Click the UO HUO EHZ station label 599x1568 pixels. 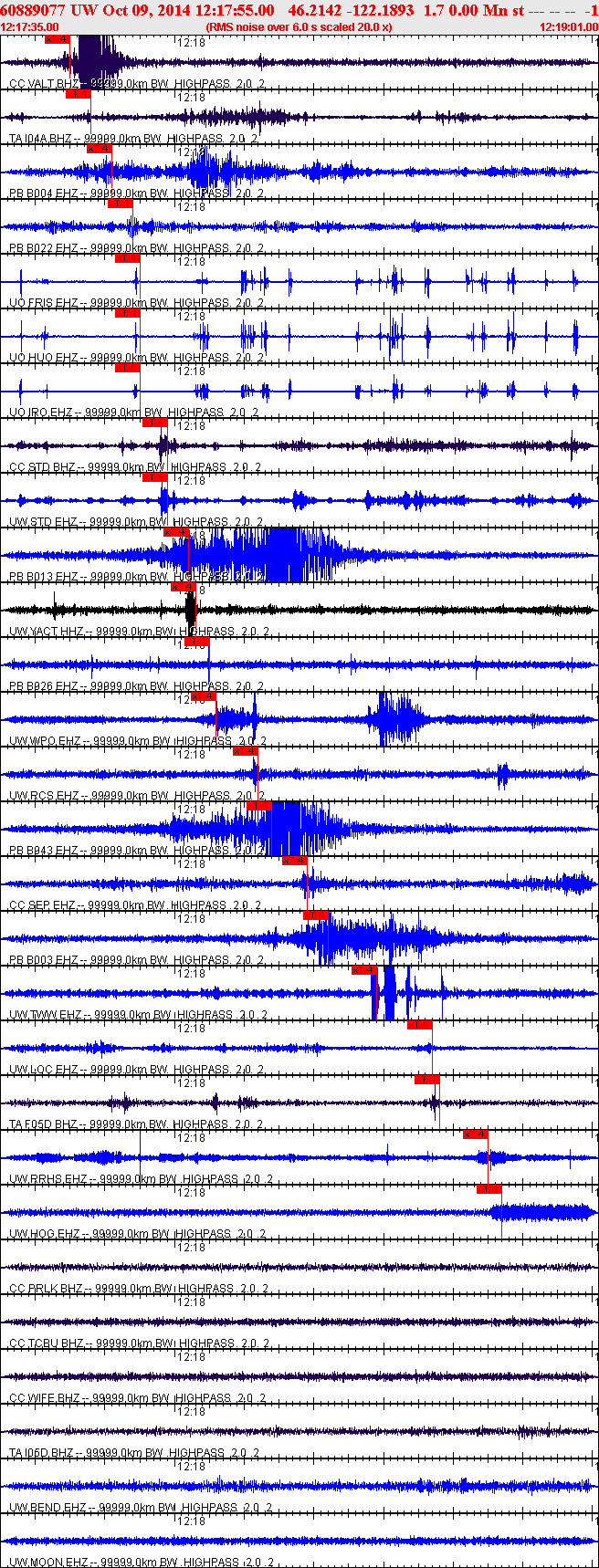pyautogui.click(x=44, y=358)
